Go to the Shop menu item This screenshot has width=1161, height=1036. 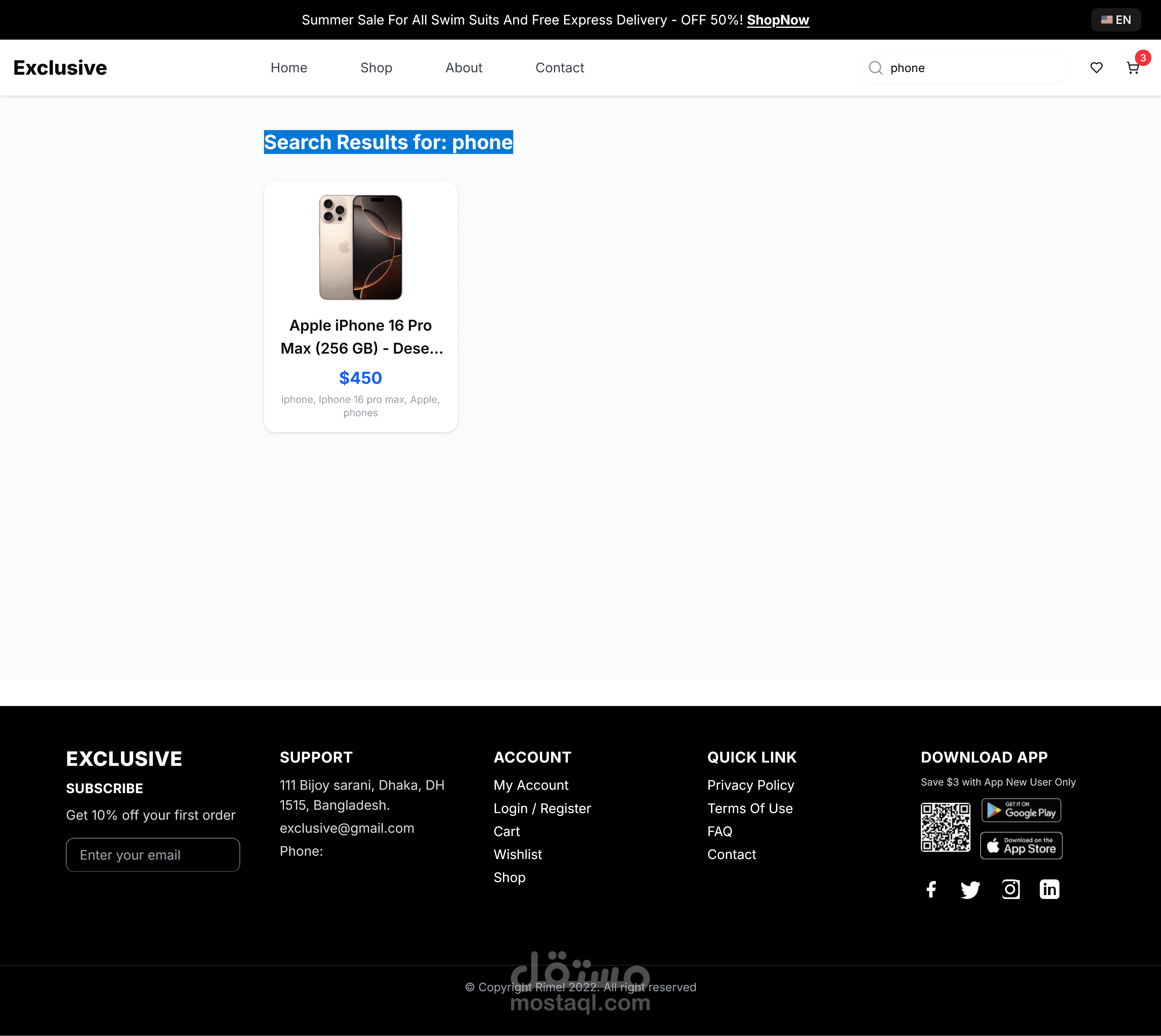coord(376,68)
